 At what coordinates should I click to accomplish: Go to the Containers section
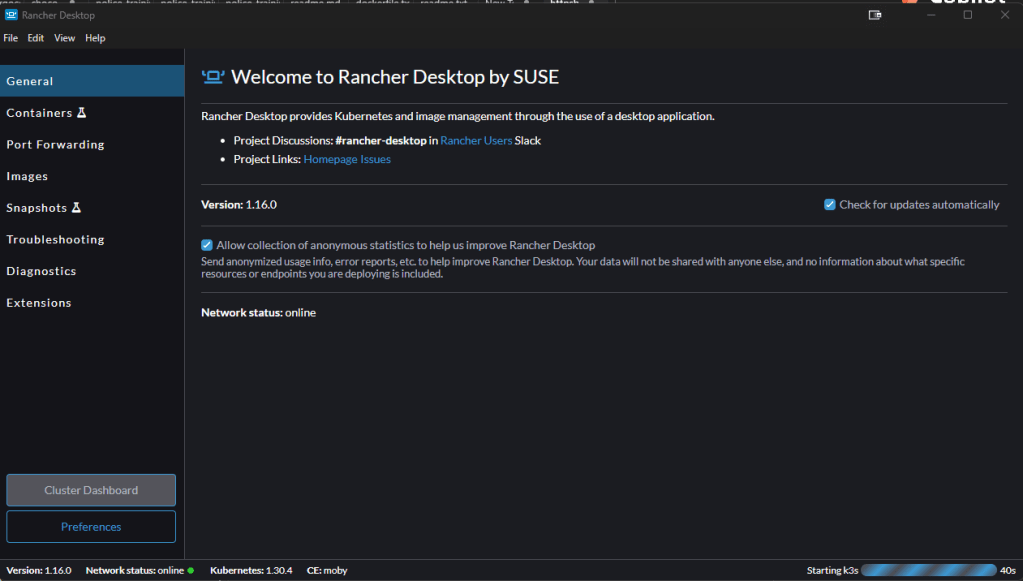pos(92,113)
